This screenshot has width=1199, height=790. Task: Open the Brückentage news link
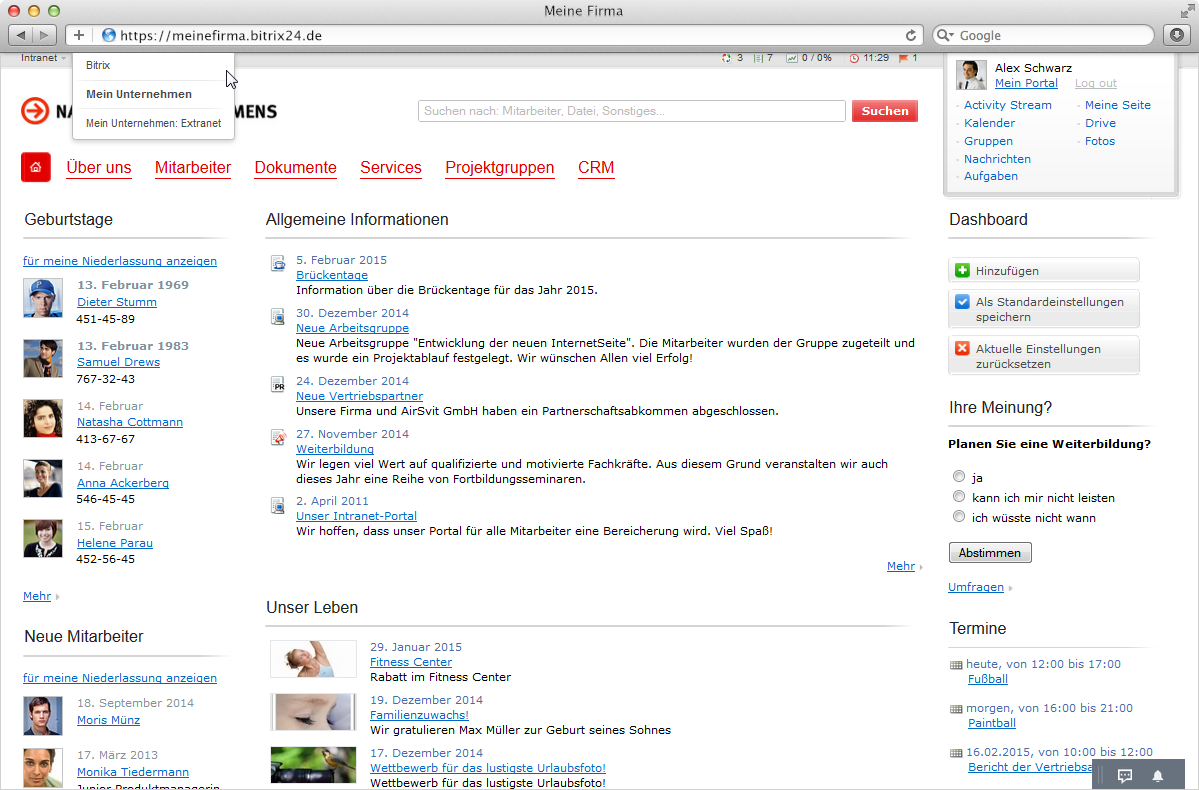(332, 275)
